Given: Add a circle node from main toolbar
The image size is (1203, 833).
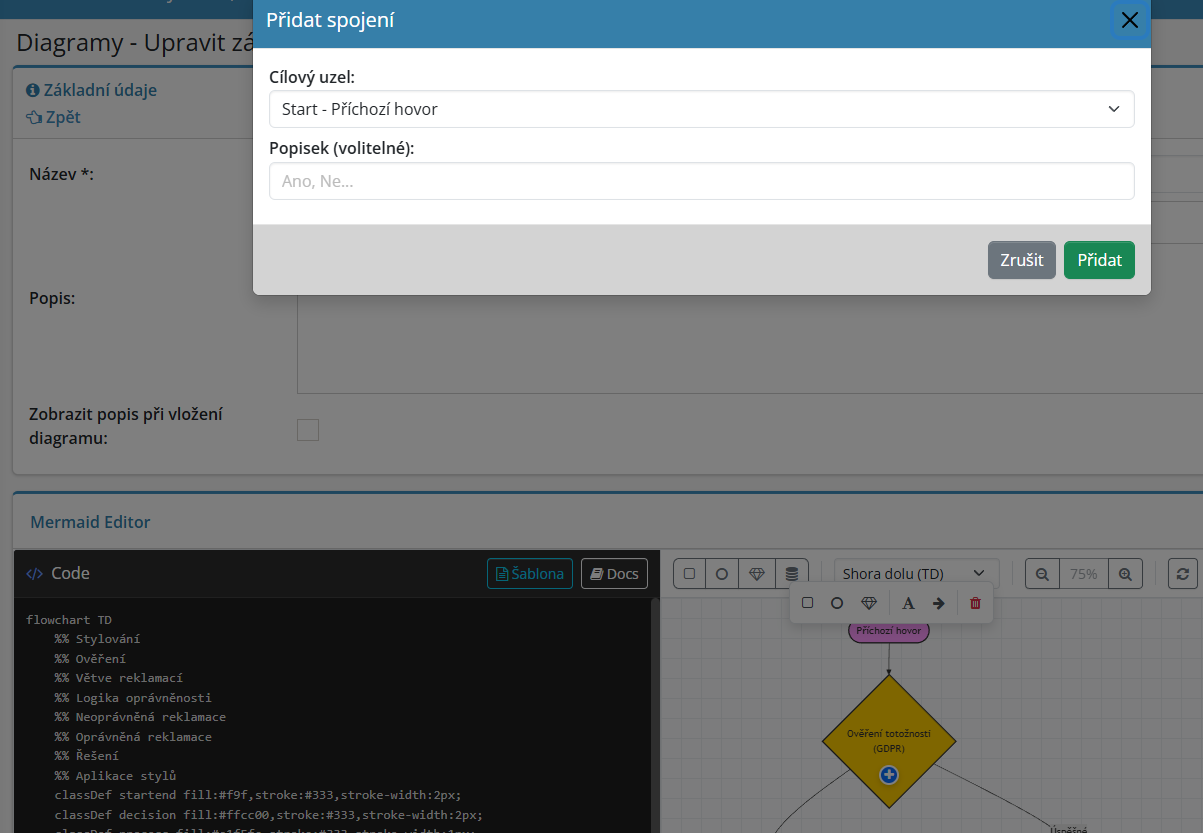Looking at the screenshot, I should 722,574.
